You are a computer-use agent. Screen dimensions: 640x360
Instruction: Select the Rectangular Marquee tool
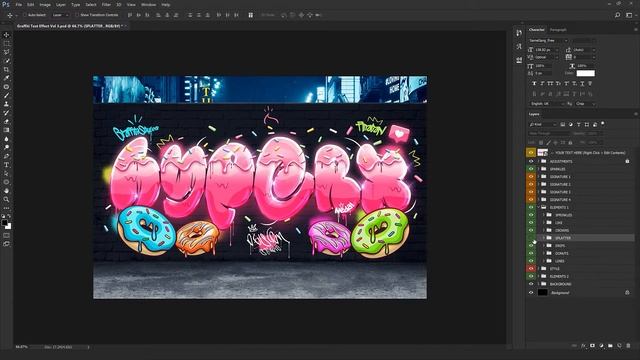[6, 43]
